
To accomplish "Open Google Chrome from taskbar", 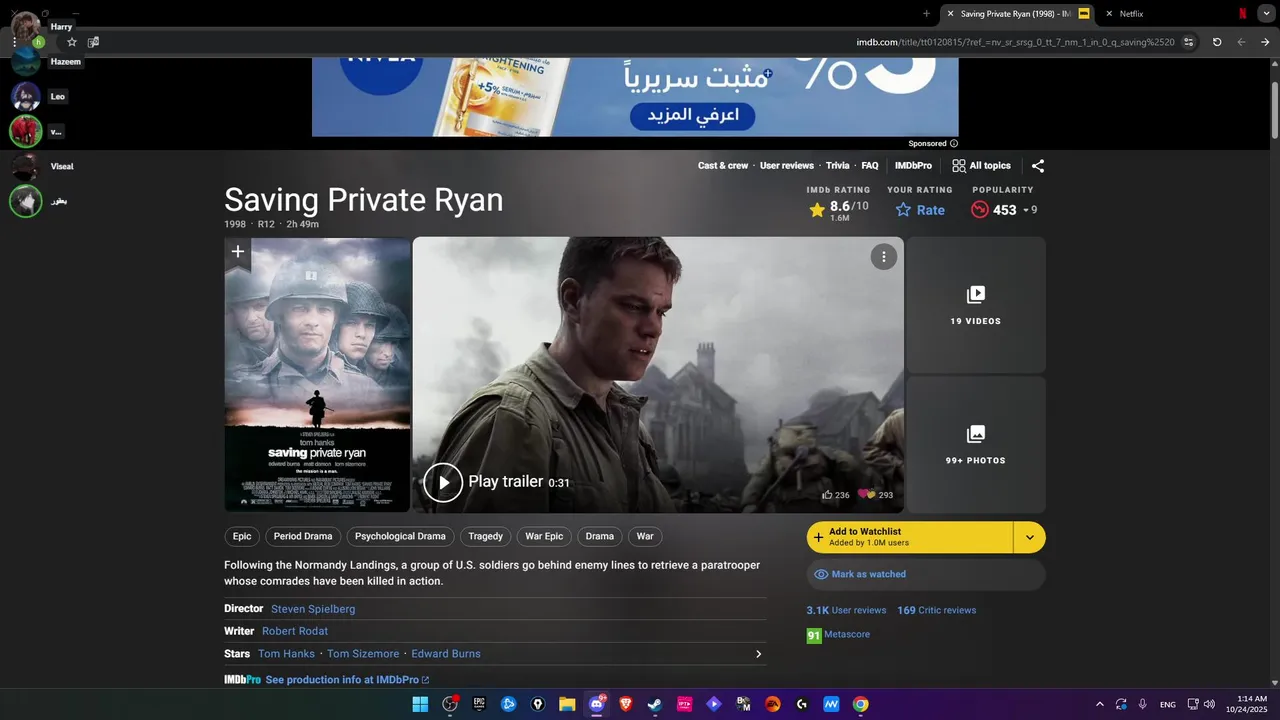I will point(860,704).
